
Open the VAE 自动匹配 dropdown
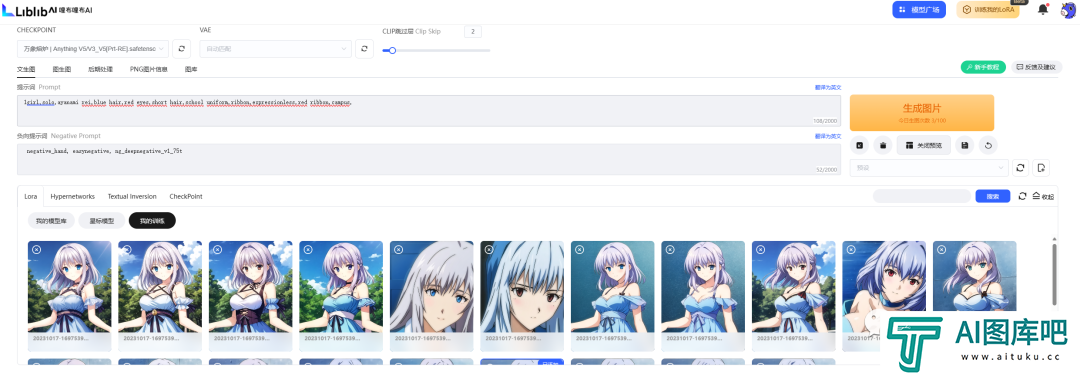276,49
